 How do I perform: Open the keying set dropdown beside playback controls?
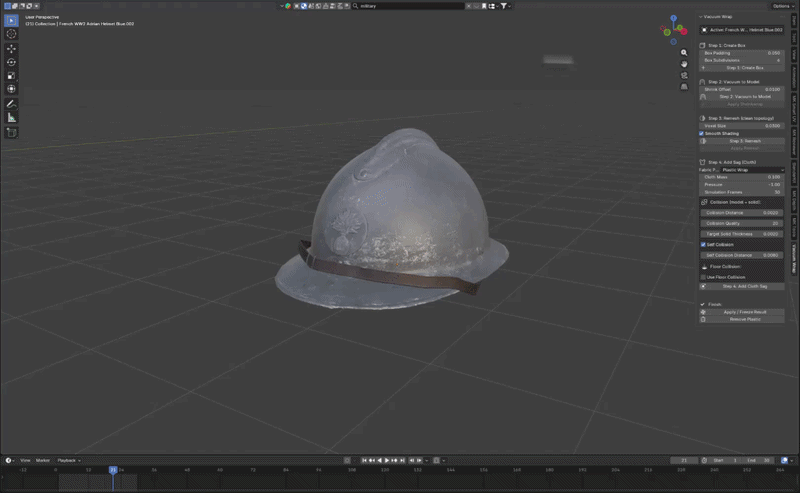tap(427, 460)
